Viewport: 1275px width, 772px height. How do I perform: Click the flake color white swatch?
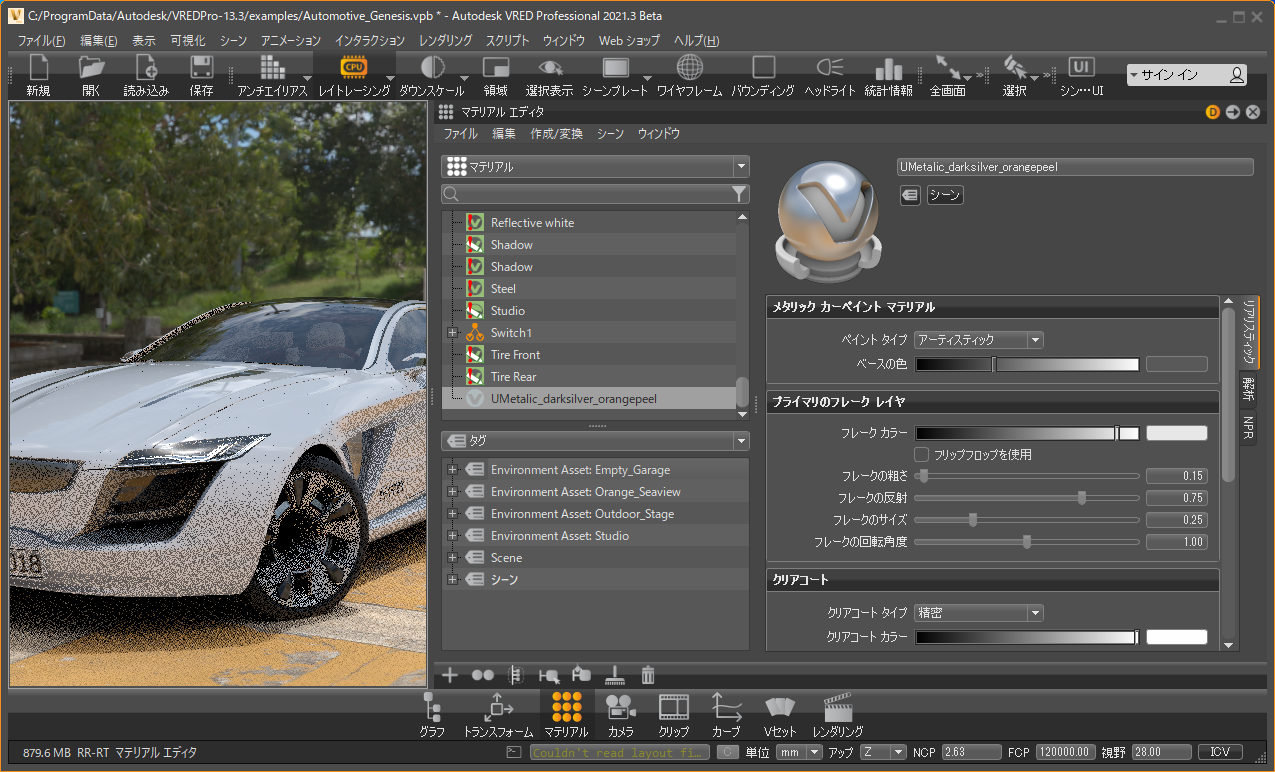pyautogui.click(x=1176, y=433)
